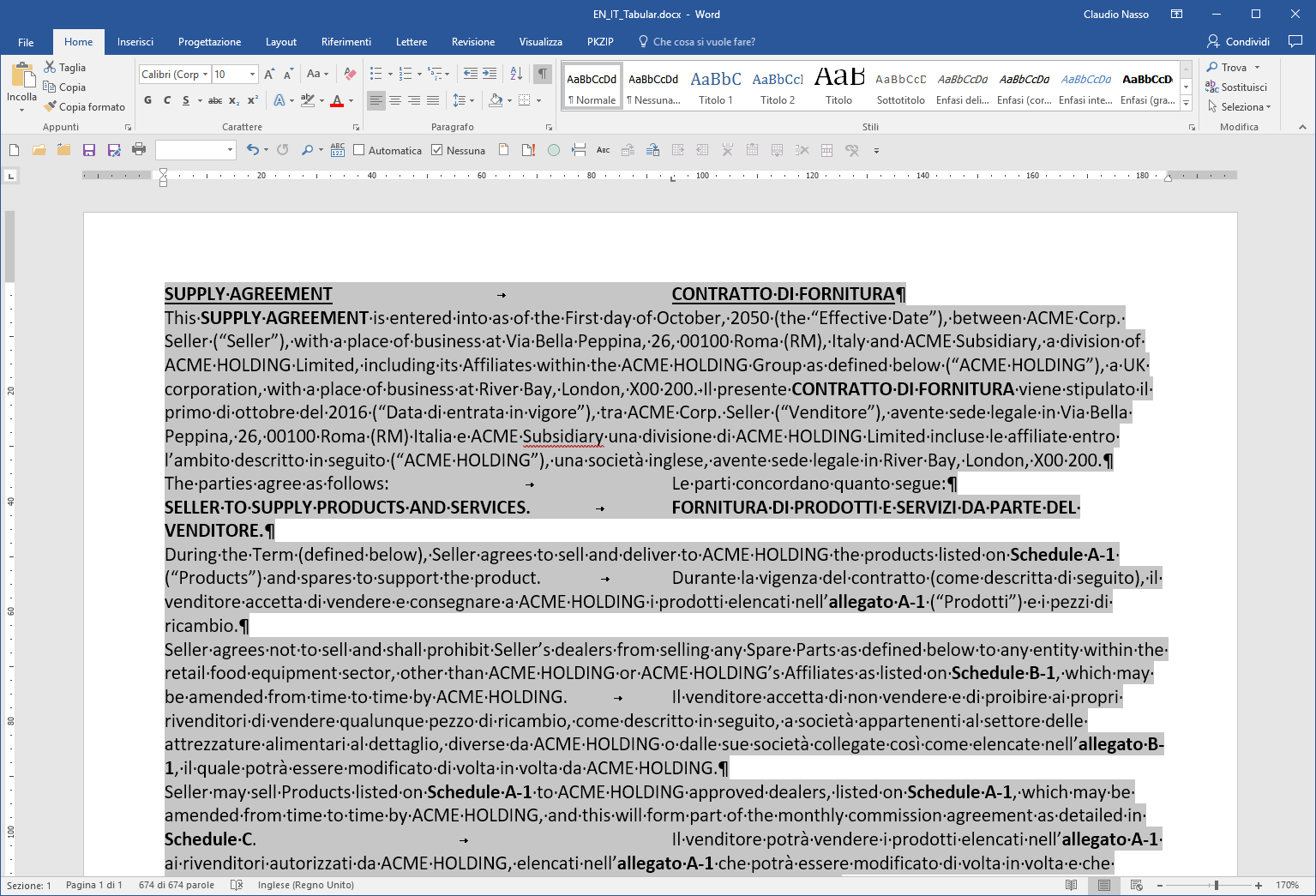Switch to the Progettazione tab
This screenshot has height=896, width=1316.
(x=209, y=41)
